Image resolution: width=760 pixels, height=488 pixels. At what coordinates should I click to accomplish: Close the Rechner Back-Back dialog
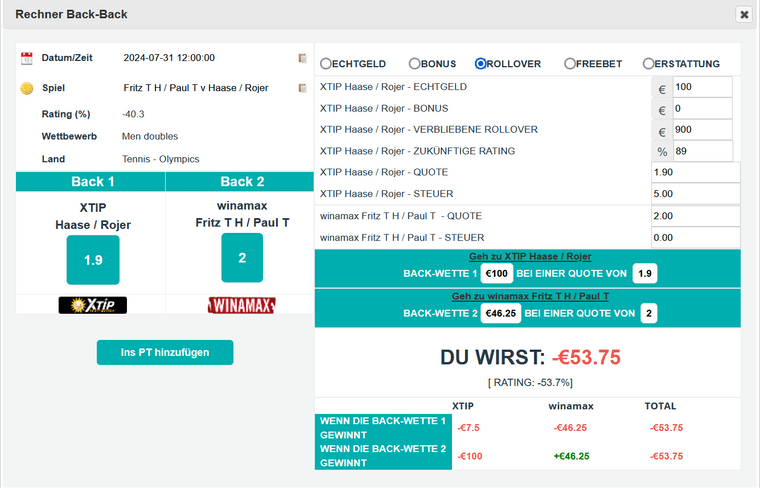click(744, 15)
